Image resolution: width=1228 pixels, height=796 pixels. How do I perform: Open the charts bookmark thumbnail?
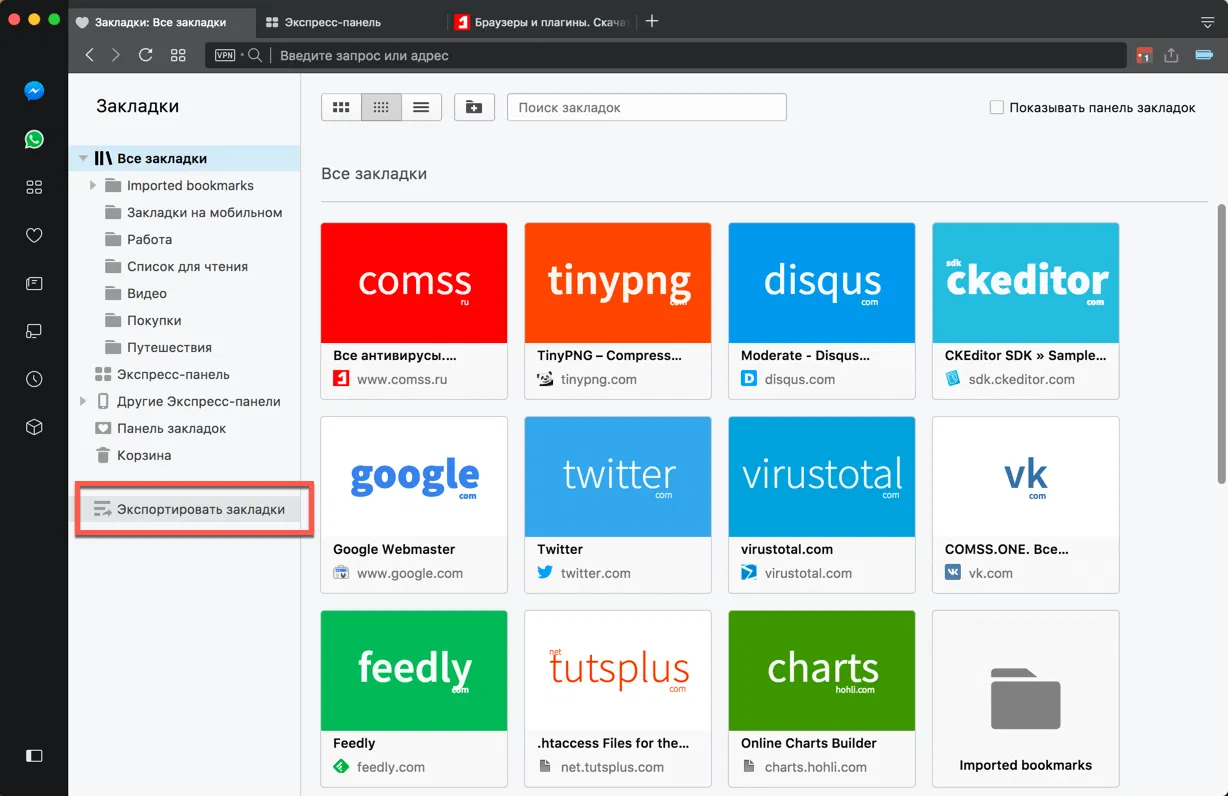coord(822,671)
